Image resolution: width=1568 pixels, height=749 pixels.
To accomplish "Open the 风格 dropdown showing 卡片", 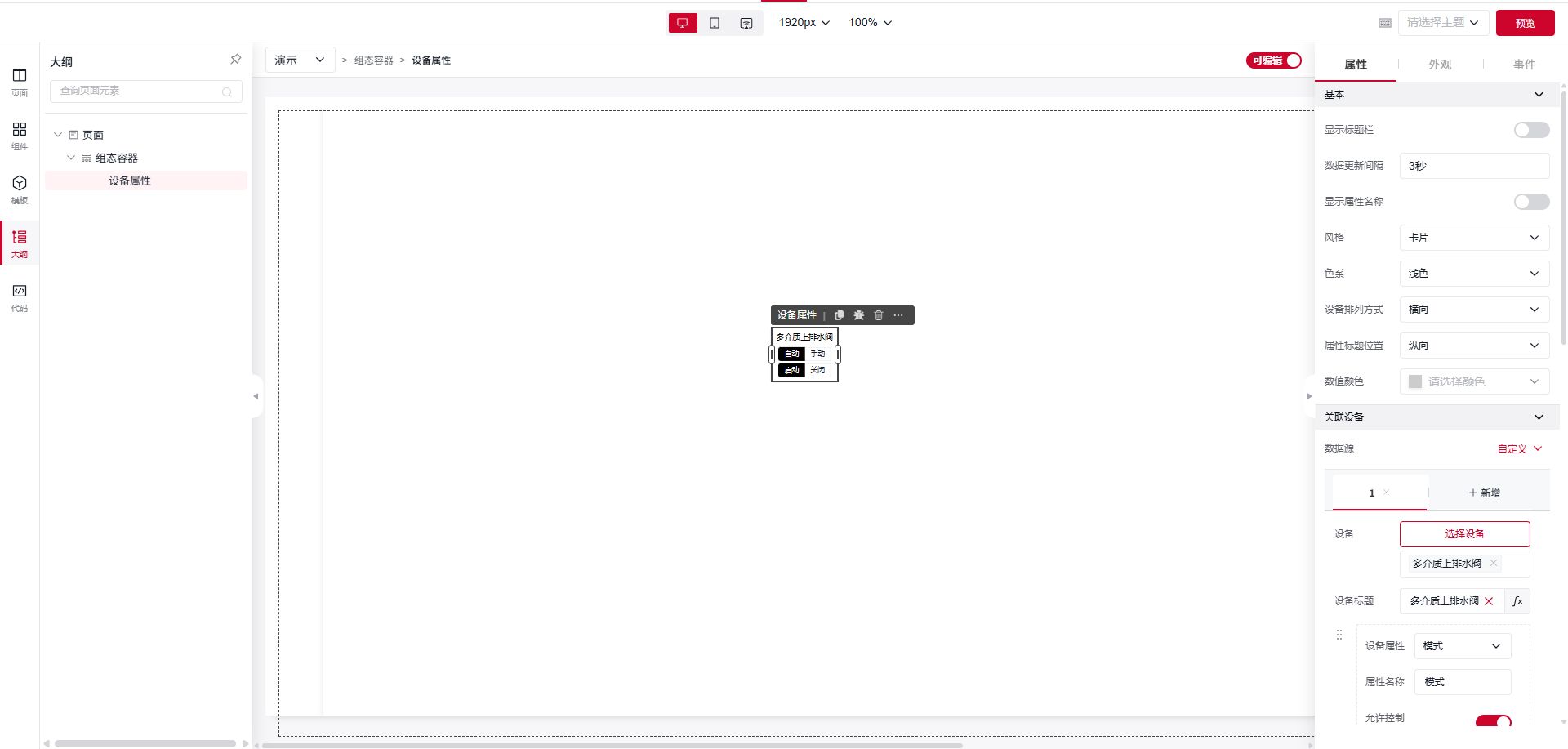I will coord(1474,238).
